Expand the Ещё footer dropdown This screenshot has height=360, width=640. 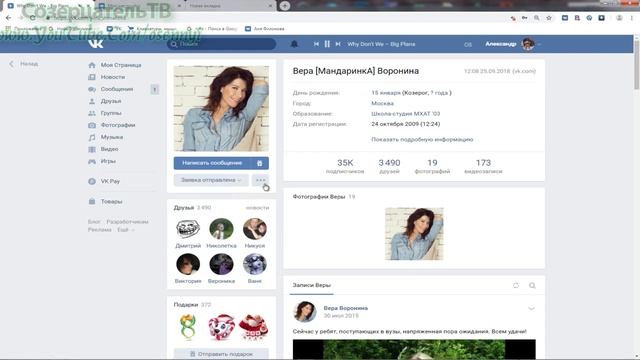(126, 230)
